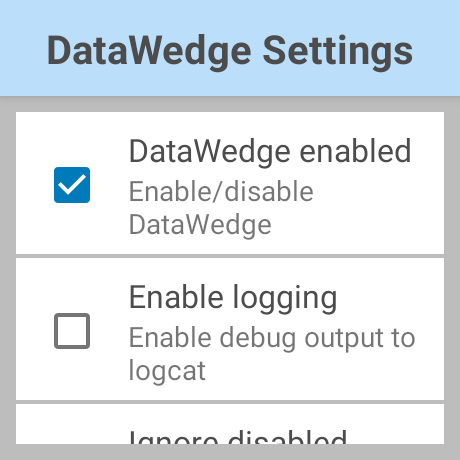Click the 'Settings' word in the header
460x460 pixels.
point(338,51)
